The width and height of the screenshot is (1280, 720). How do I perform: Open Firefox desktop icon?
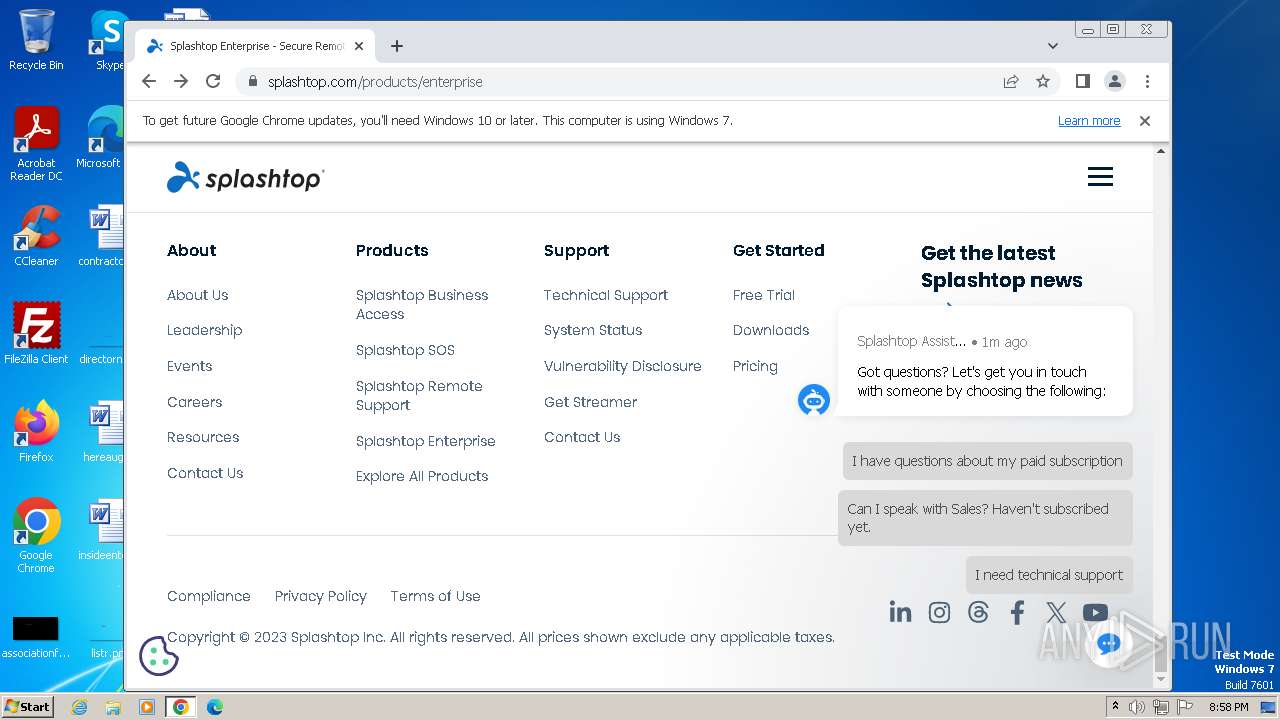click(36, 432)
